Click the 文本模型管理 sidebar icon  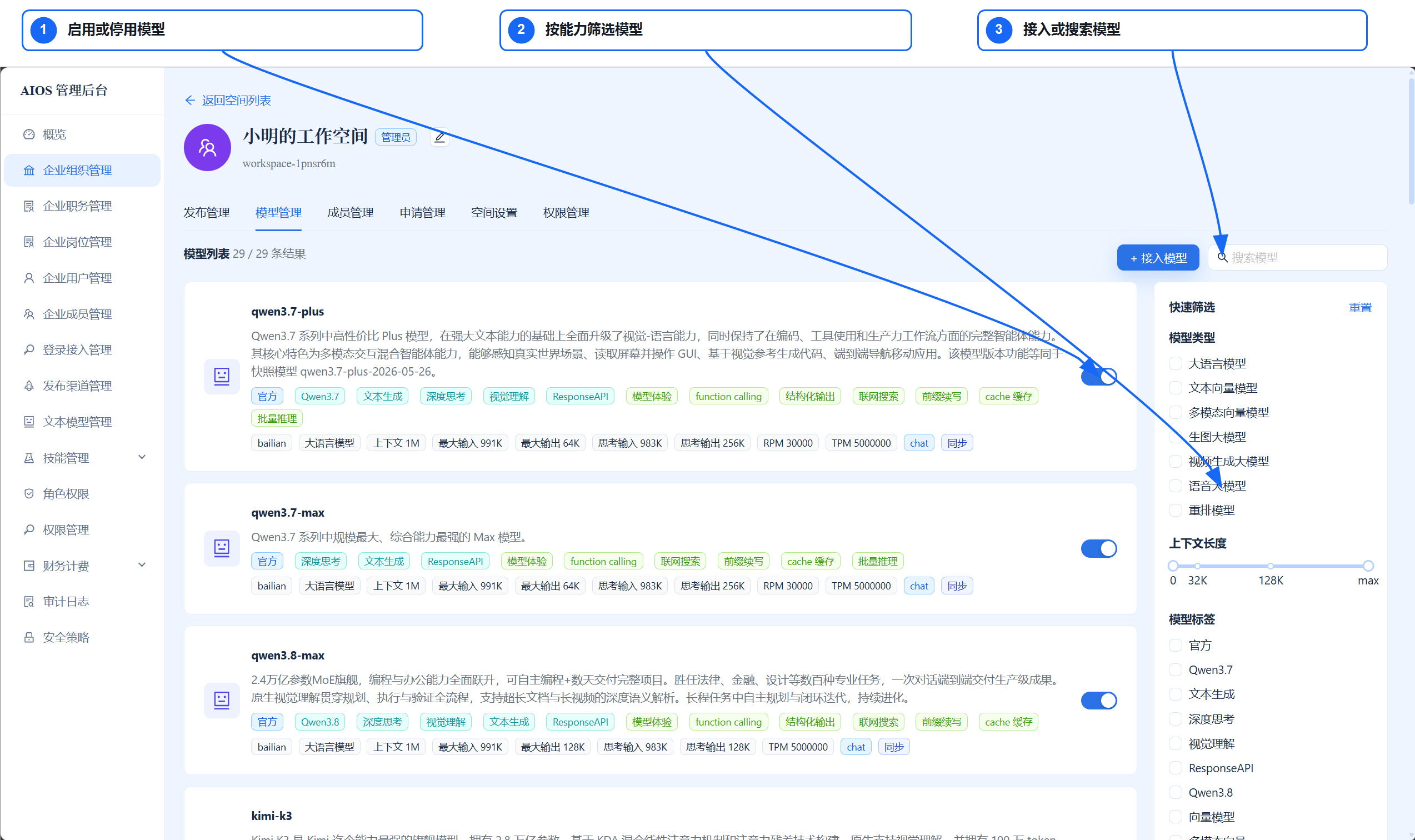[x=29, y=422]
